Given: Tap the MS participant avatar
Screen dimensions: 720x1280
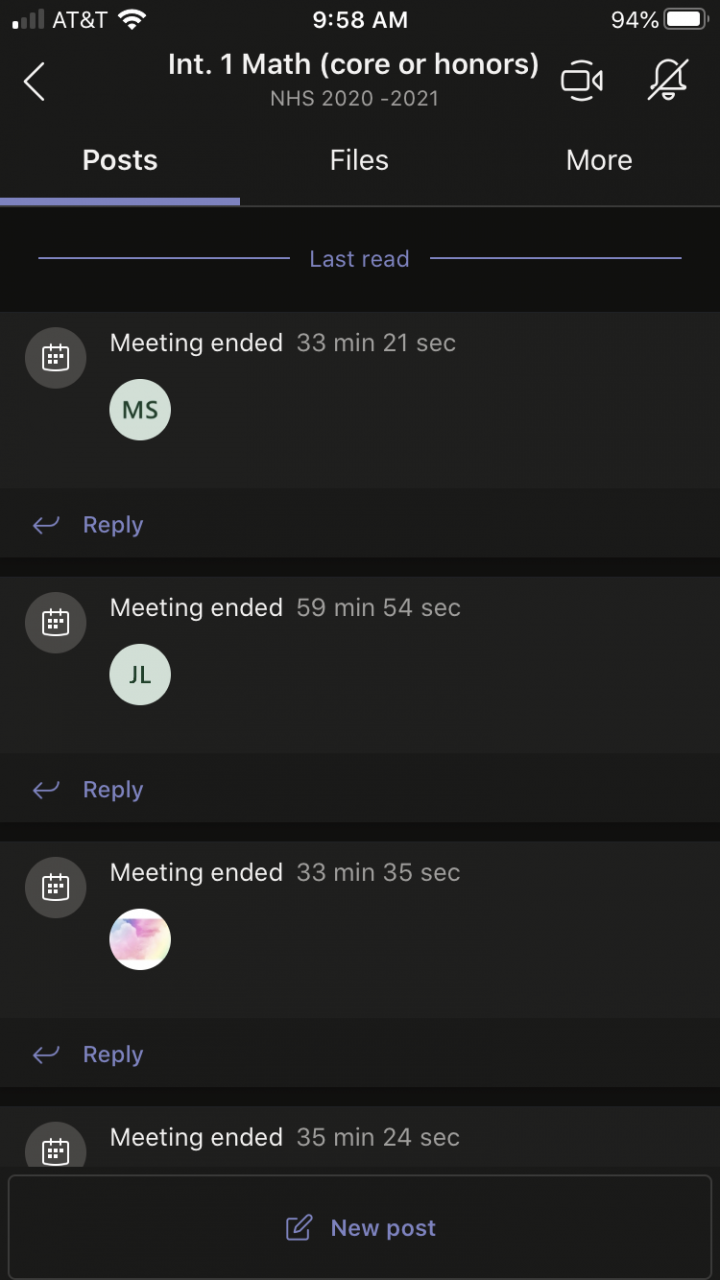Looking at the screenshot, I should [140, 409].
